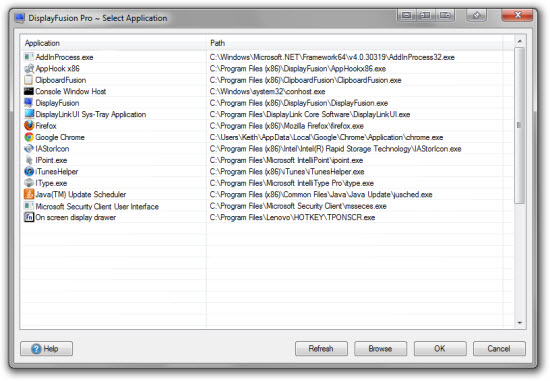
Task: Click the Cancel button
Action: 499,349
